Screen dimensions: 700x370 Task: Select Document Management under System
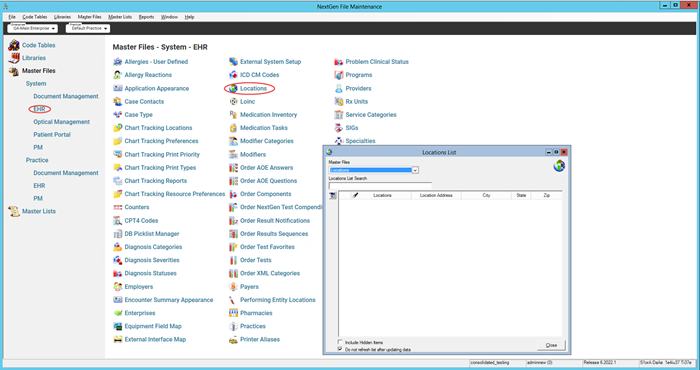point(66,96)
